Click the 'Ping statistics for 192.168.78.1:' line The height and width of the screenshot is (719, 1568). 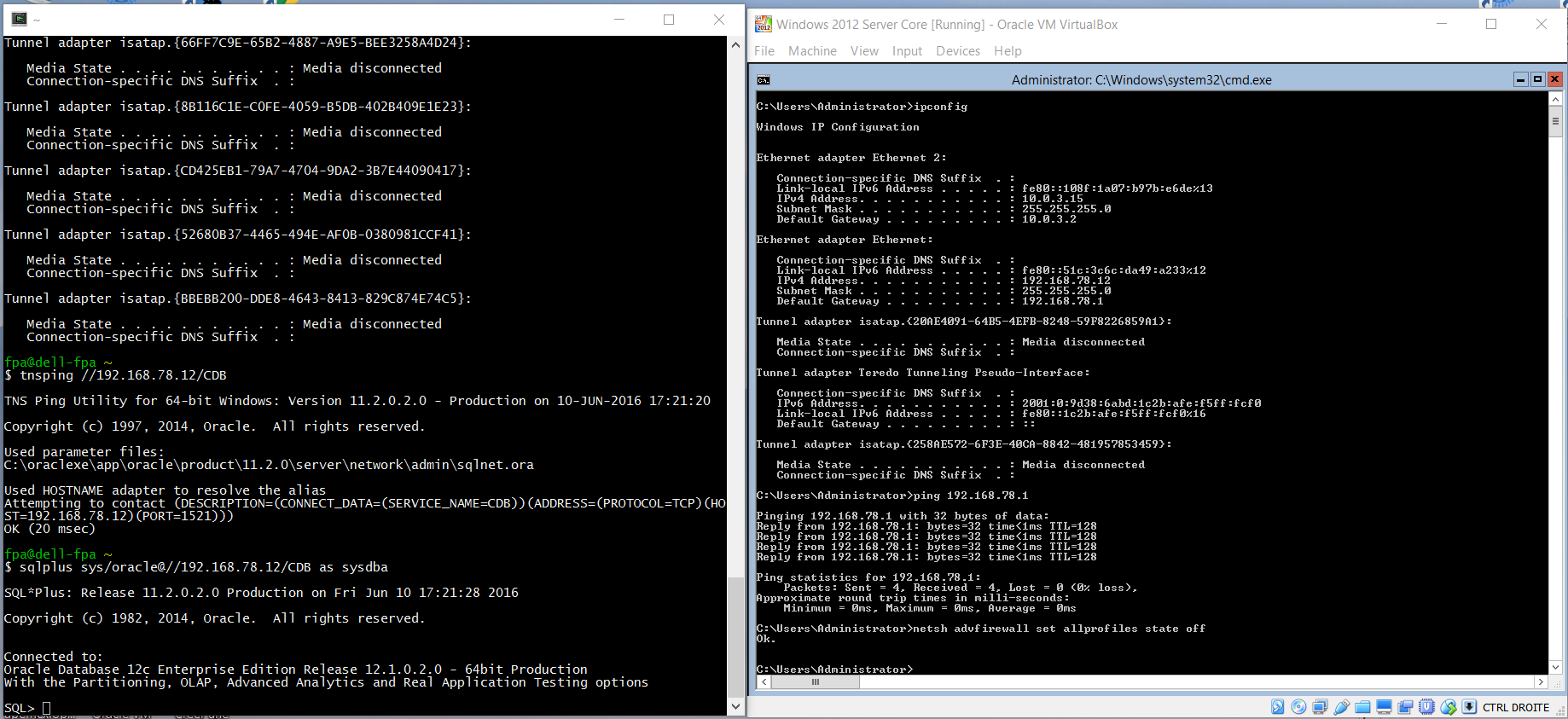tap(868, 577)
